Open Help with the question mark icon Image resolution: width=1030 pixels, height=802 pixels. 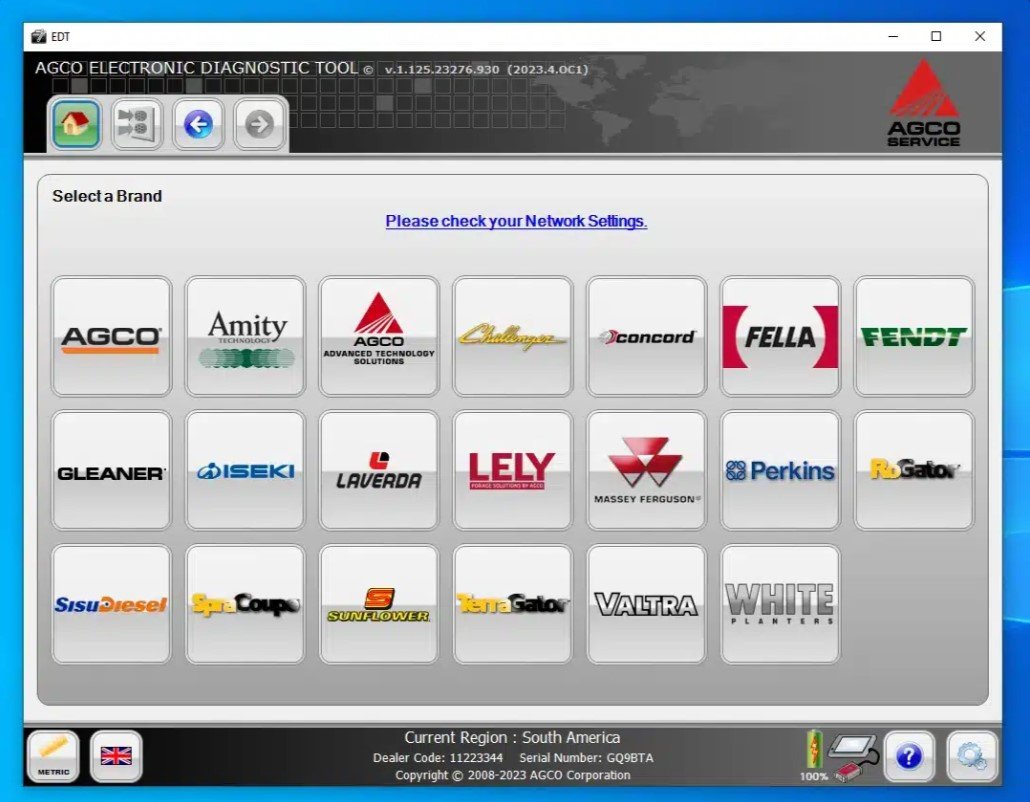909,756
